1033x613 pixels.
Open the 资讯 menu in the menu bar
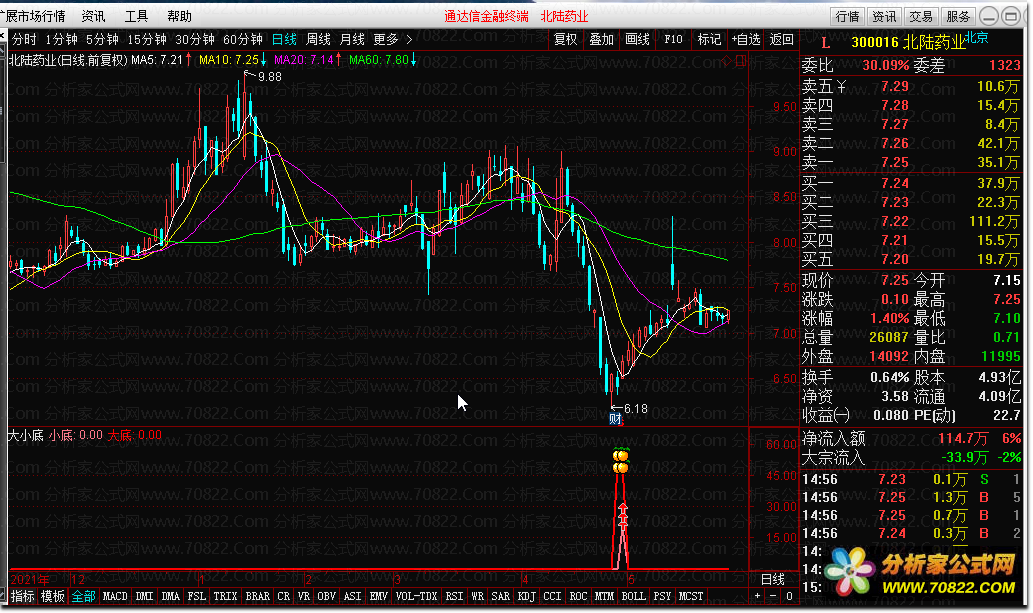pos(93,16)
